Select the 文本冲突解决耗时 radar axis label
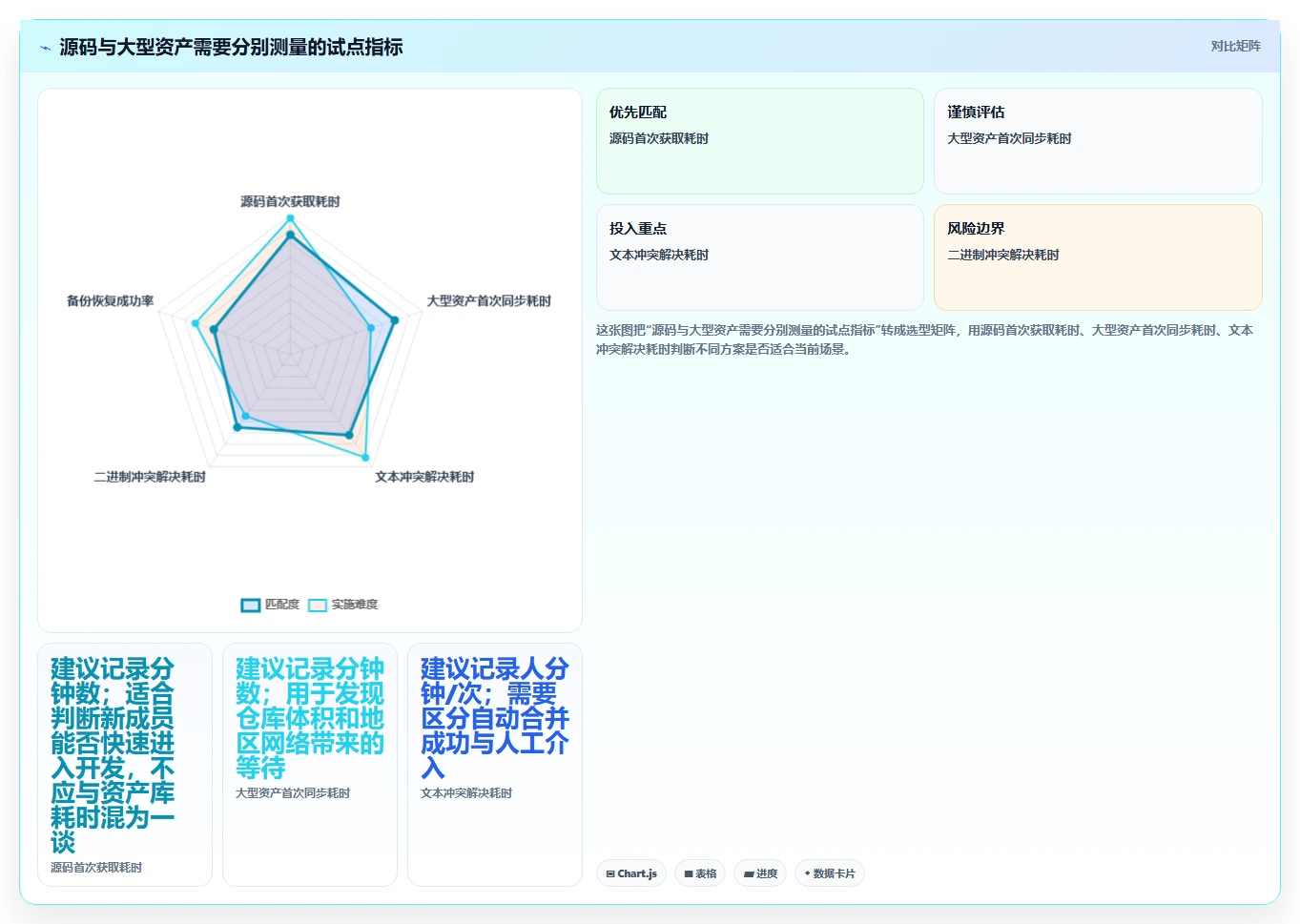1300x924 pixels. pos(424,477)
